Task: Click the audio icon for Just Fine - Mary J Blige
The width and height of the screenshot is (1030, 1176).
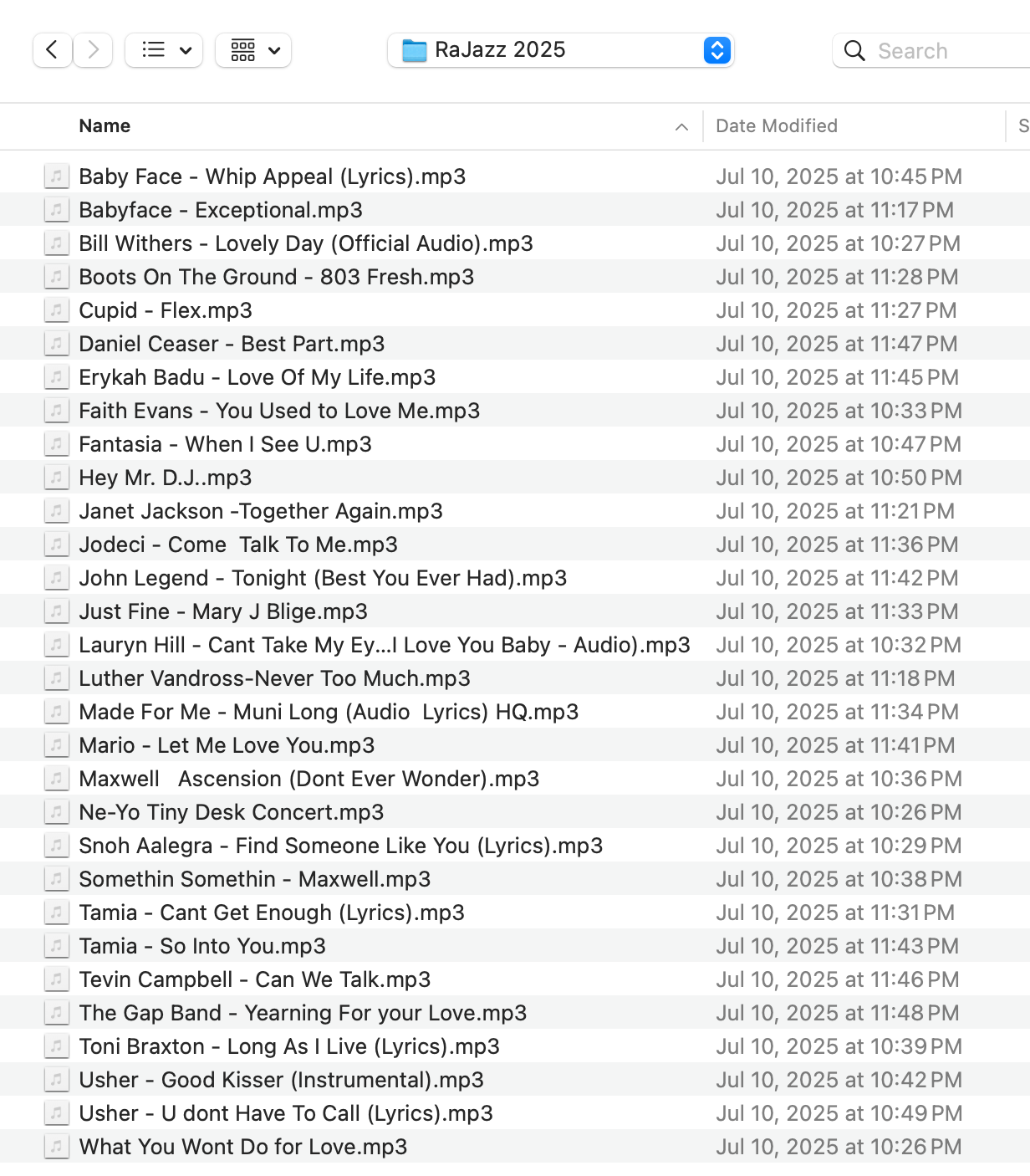Action: pyautogui.click(x=56, y=611)
